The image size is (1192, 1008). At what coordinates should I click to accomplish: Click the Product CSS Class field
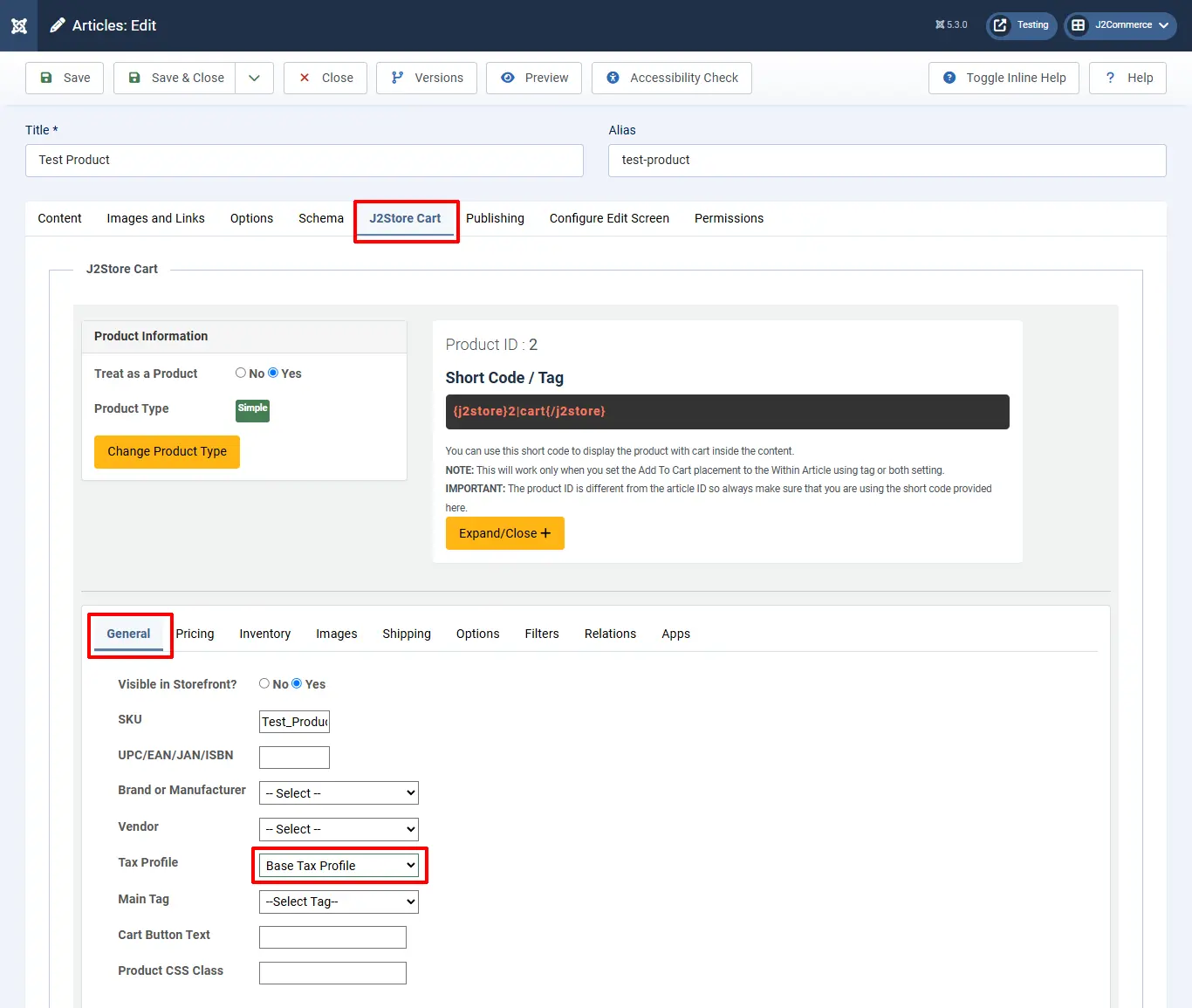332,973
